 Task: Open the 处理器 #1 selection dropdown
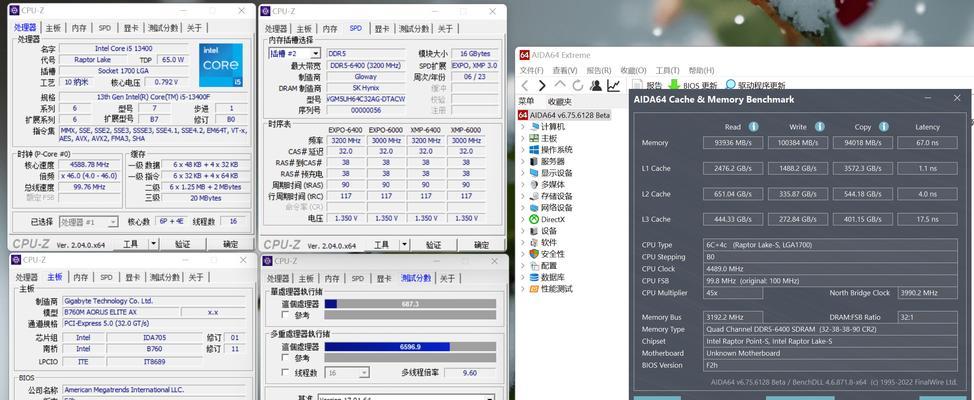[x=88, y=222]
